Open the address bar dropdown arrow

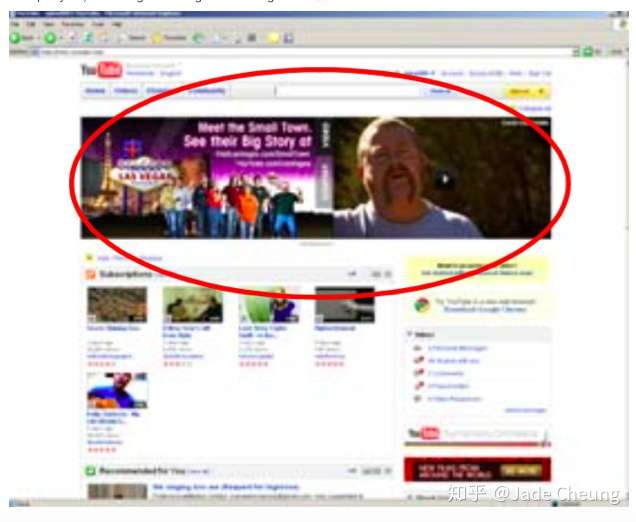pyautogui.click(x=576, y=52)
